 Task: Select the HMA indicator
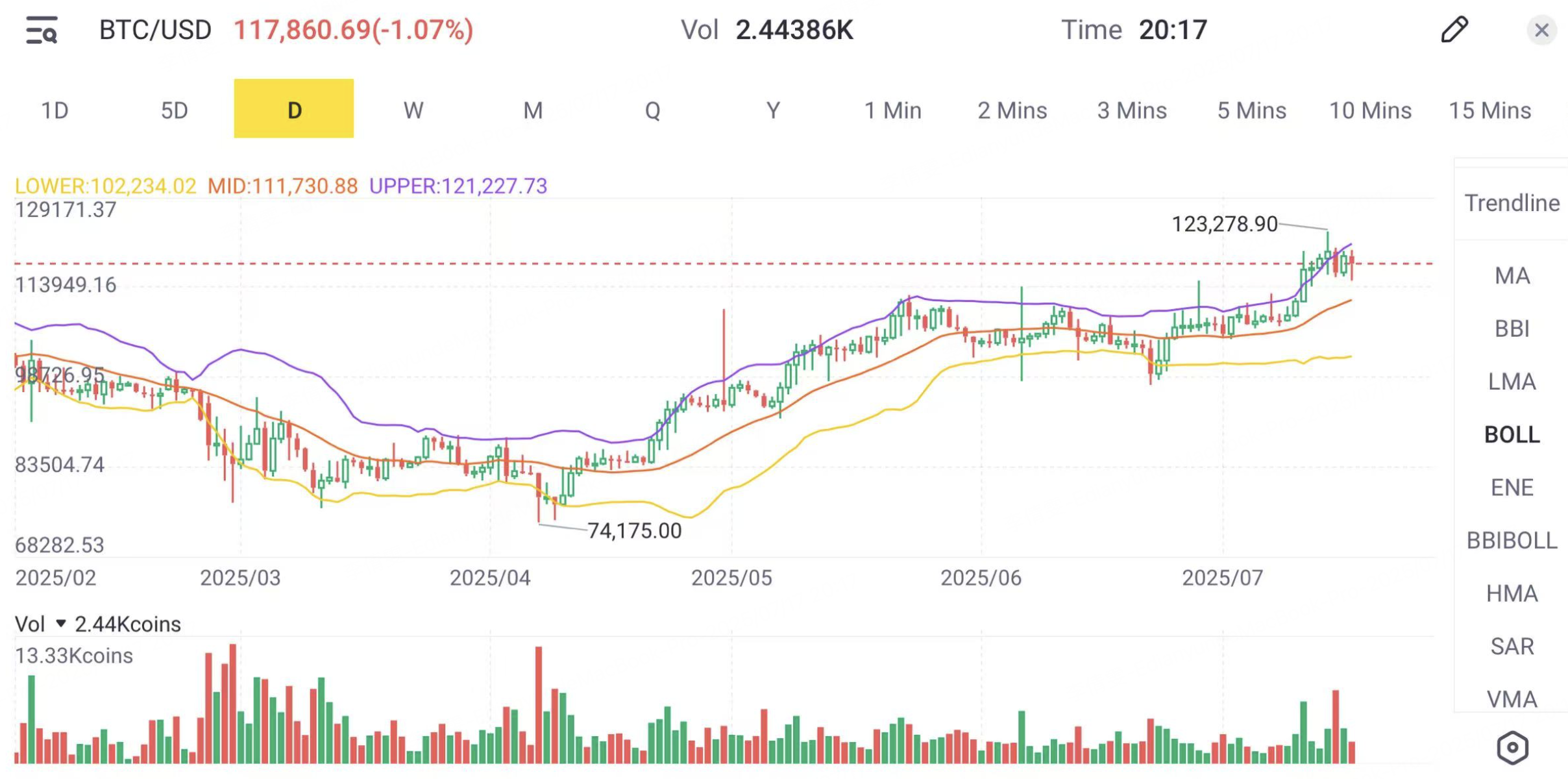1512,593
